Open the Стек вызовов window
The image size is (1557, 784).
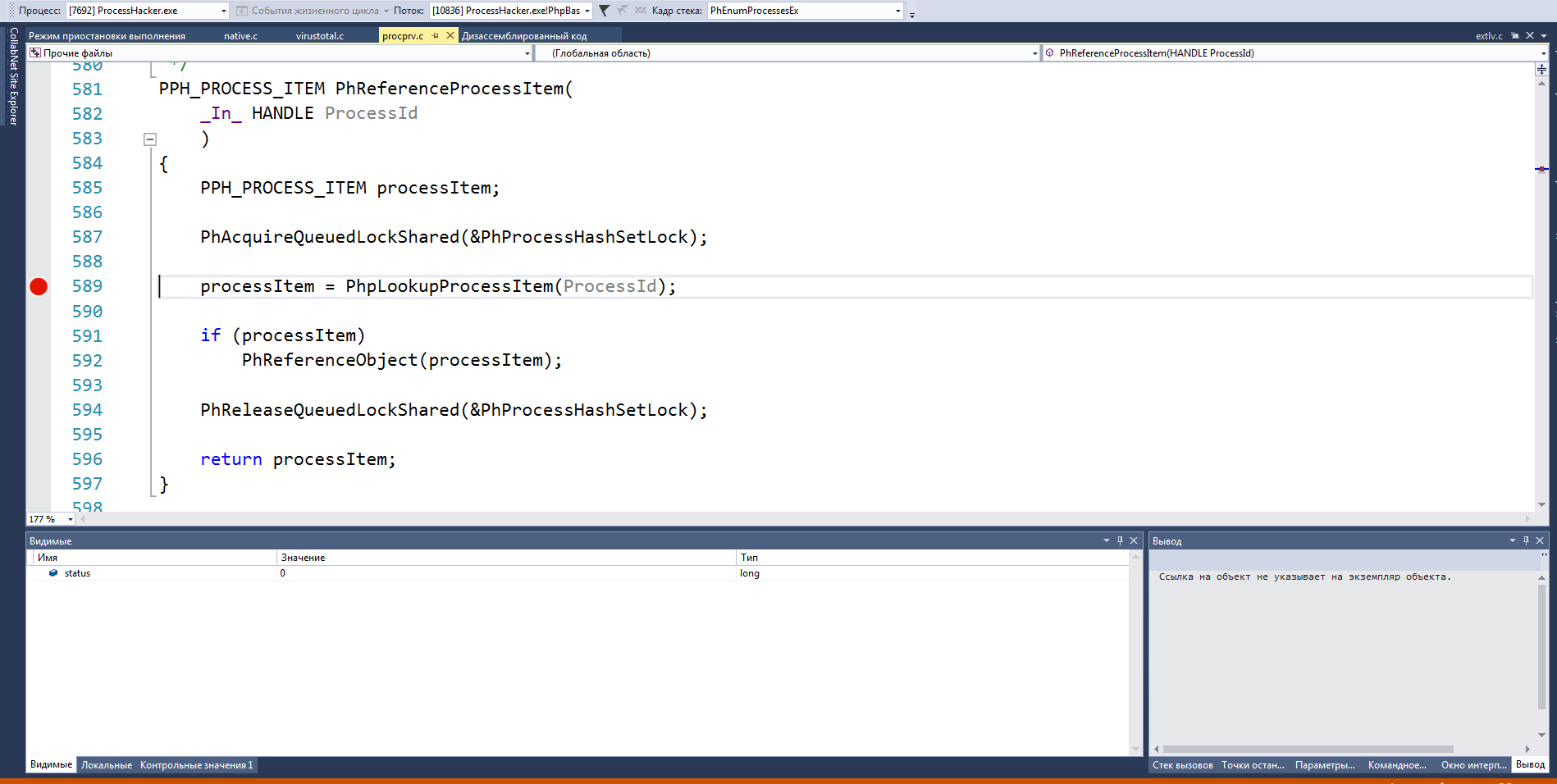click(1182, 764)
